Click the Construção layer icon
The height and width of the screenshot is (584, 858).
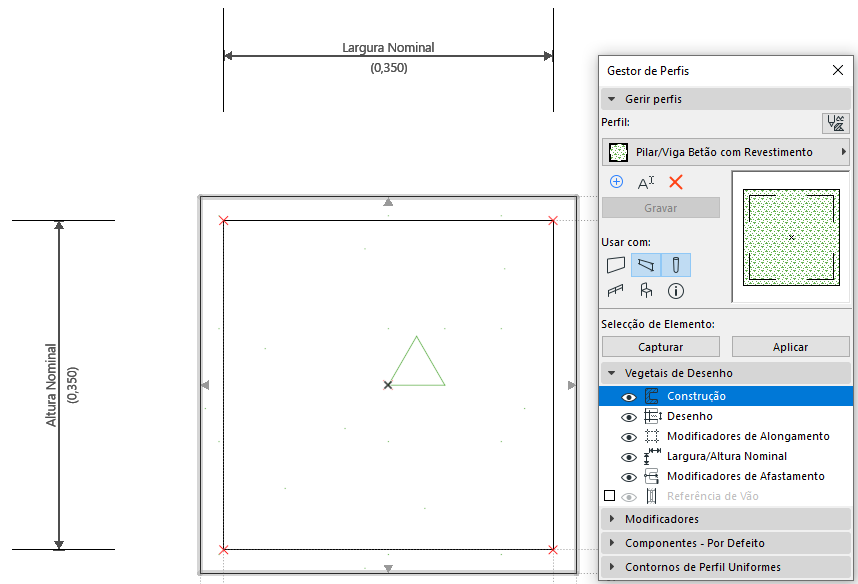(651, 396)
